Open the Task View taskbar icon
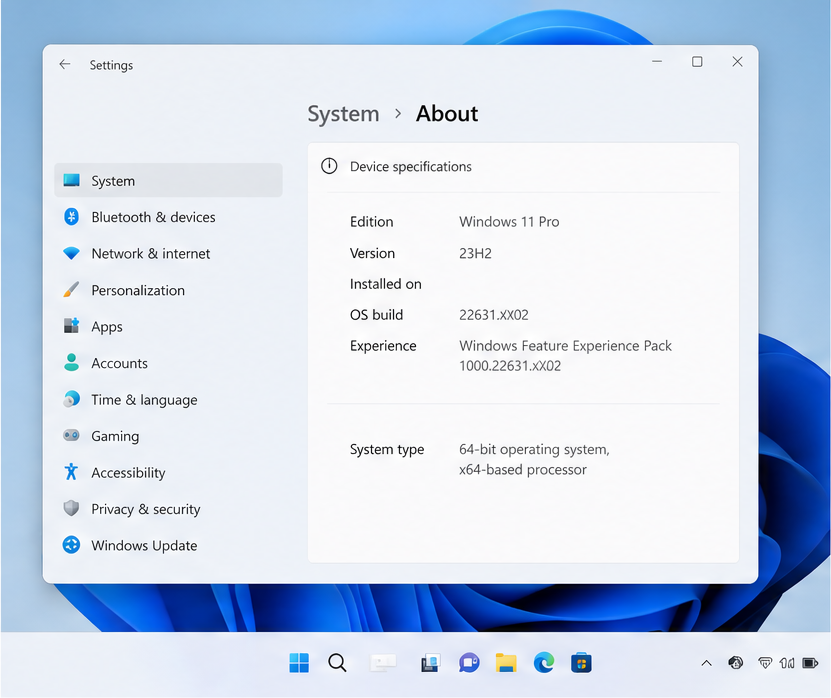Screen dimensions: 831x698 [383, 662]
